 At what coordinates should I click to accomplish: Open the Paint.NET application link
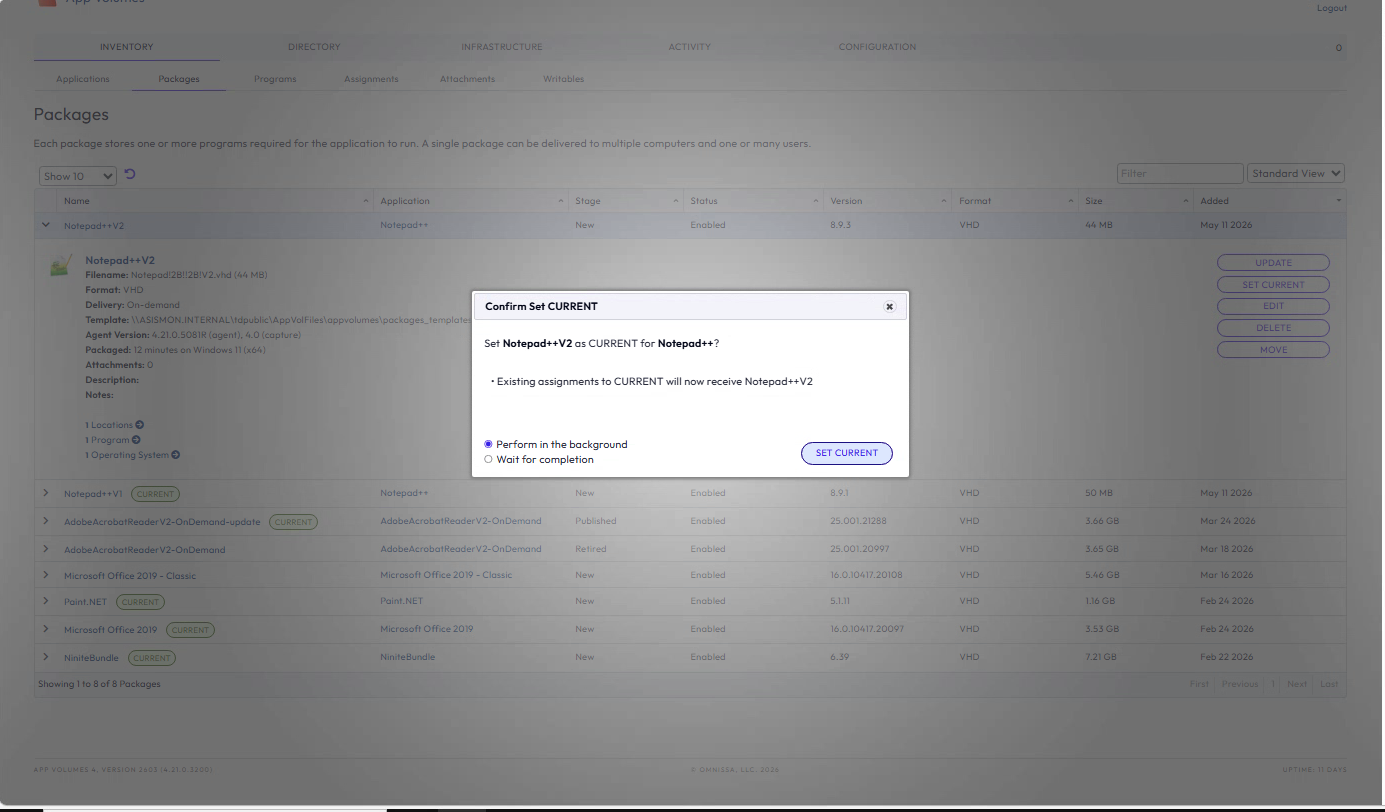(401, 601)
